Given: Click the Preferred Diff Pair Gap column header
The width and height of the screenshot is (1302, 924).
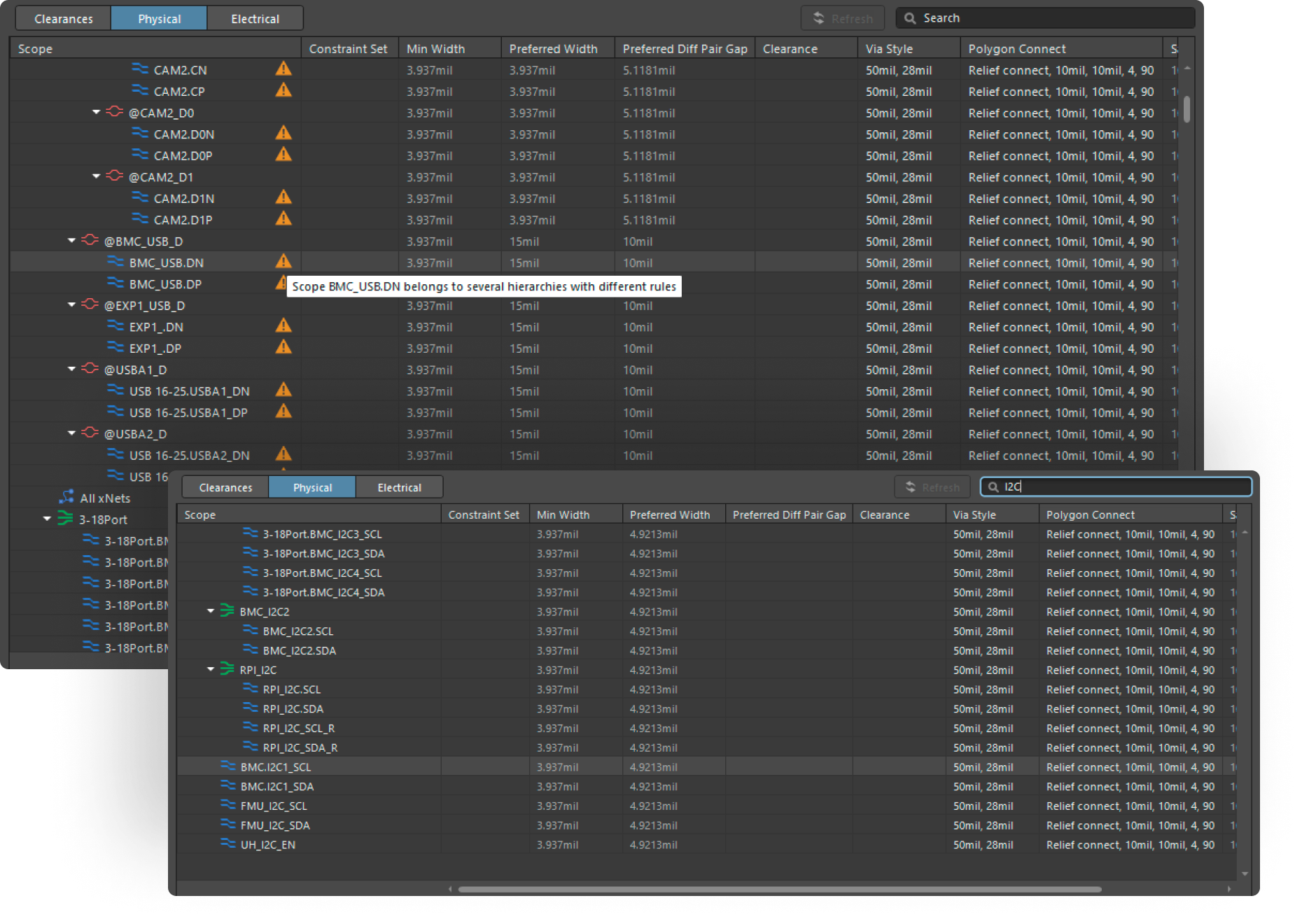Looking at the screenshot, I should tap(684, 49).
